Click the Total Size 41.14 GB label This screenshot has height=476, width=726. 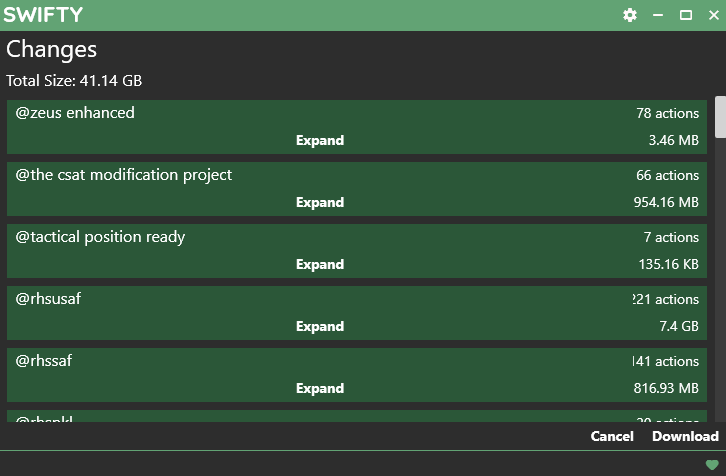81,81
